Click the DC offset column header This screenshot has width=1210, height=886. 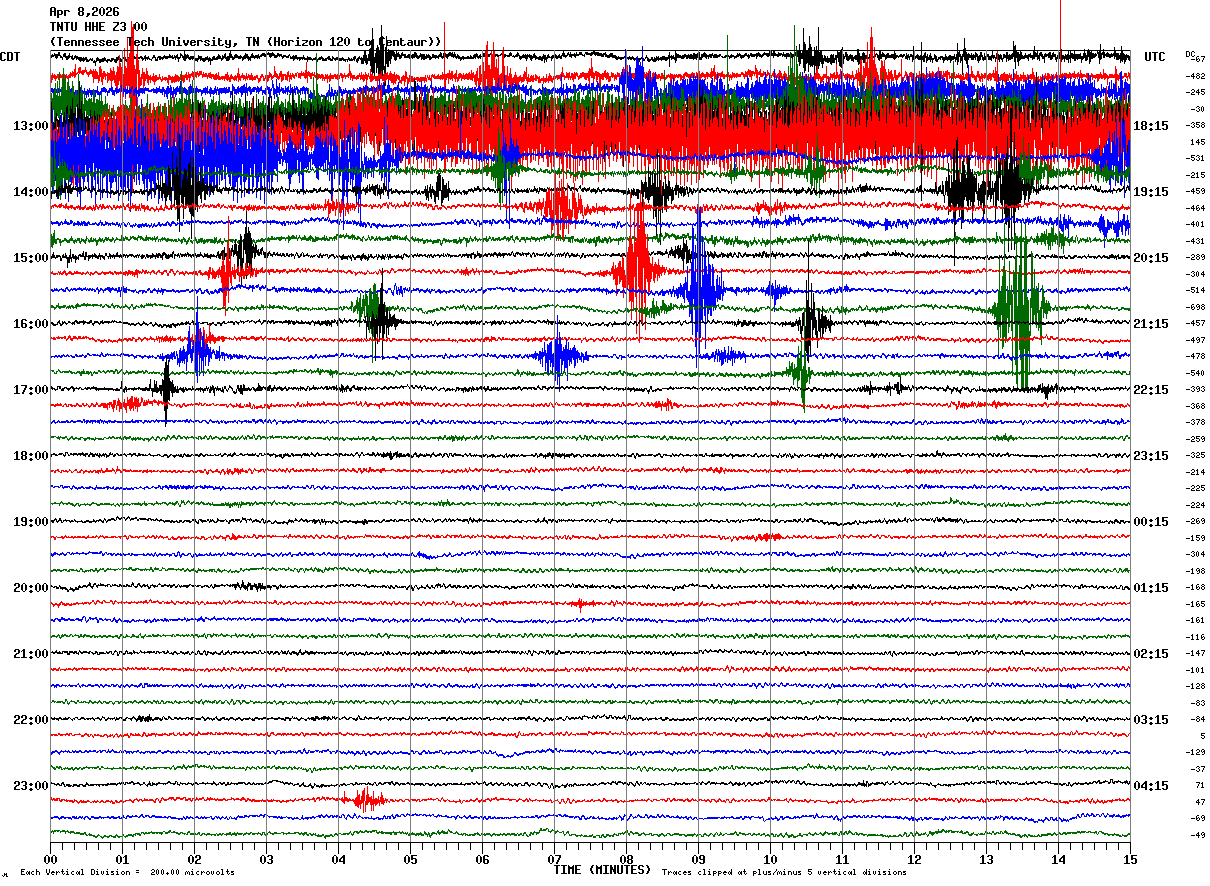tap(1190, 53)
